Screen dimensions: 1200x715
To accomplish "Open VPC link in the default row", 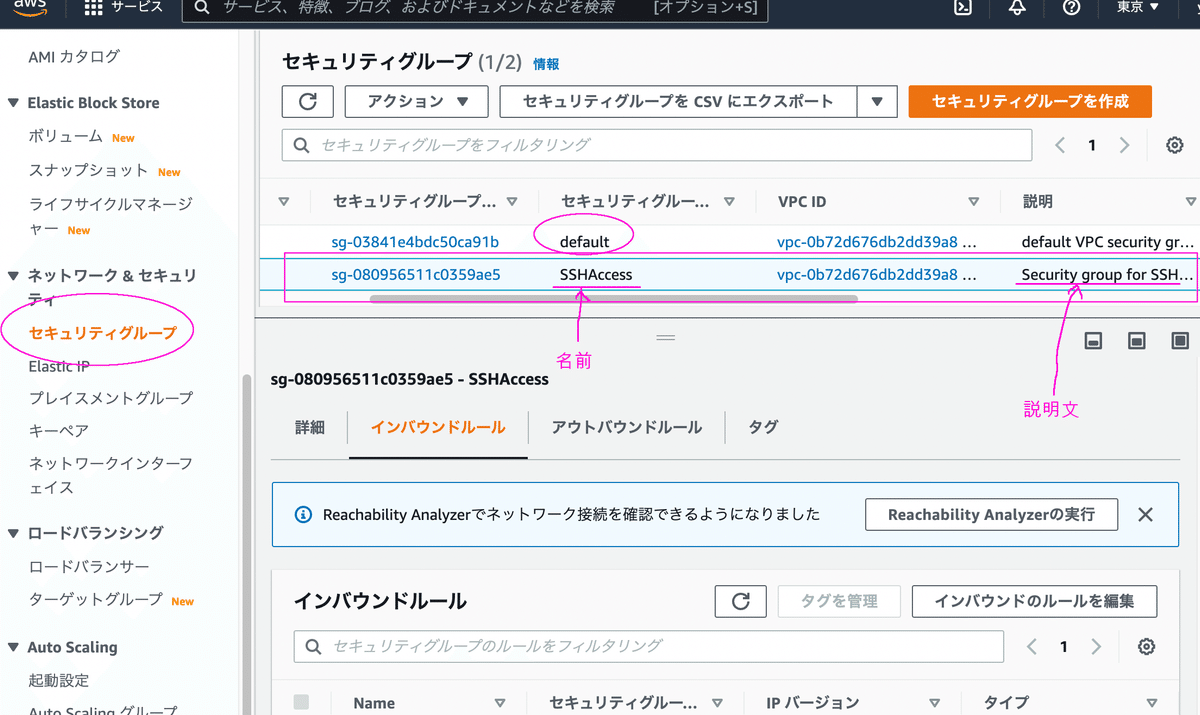I will tap(867, 242).
